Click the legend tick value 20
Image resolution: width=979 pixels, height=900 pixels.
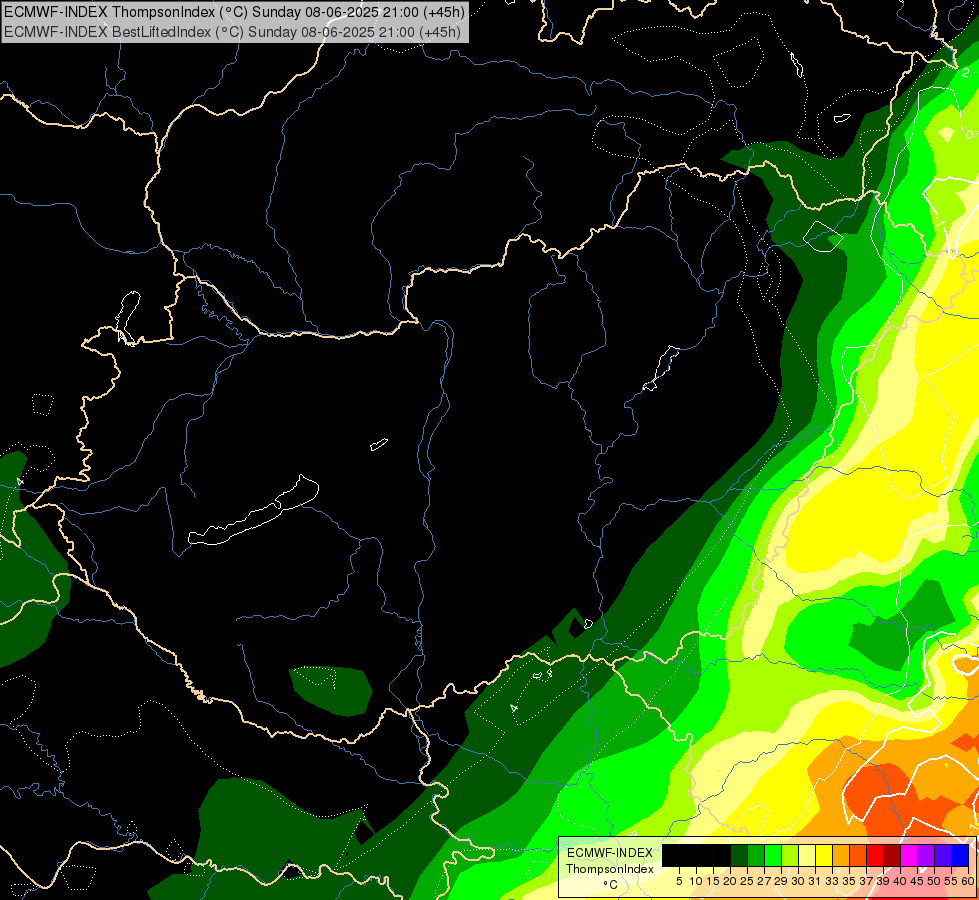730,881
